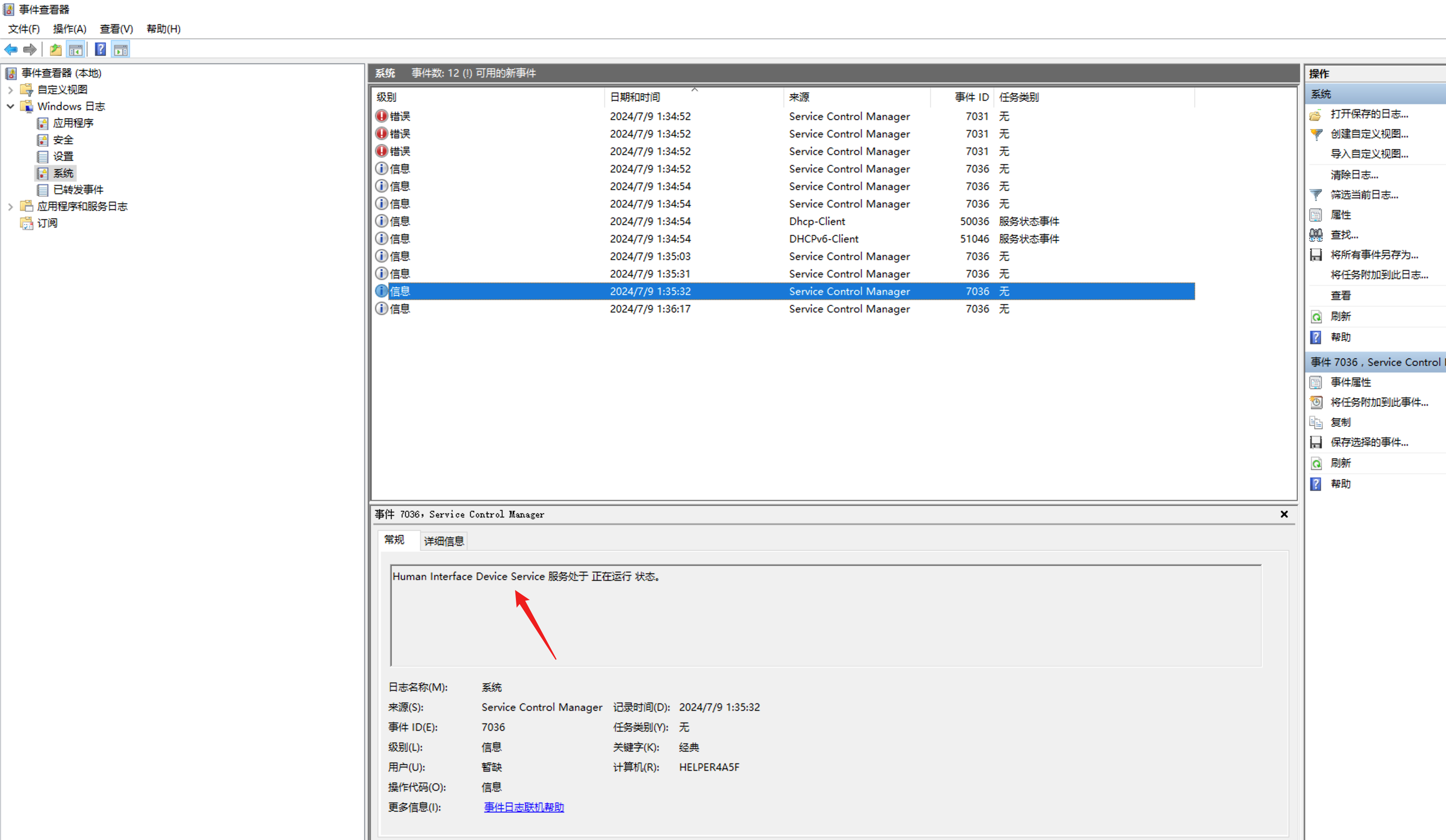The height and width of the screenshot is (840, 1446).
Task: Click the show/hide console tree toolbar icon
Action: 75,50
